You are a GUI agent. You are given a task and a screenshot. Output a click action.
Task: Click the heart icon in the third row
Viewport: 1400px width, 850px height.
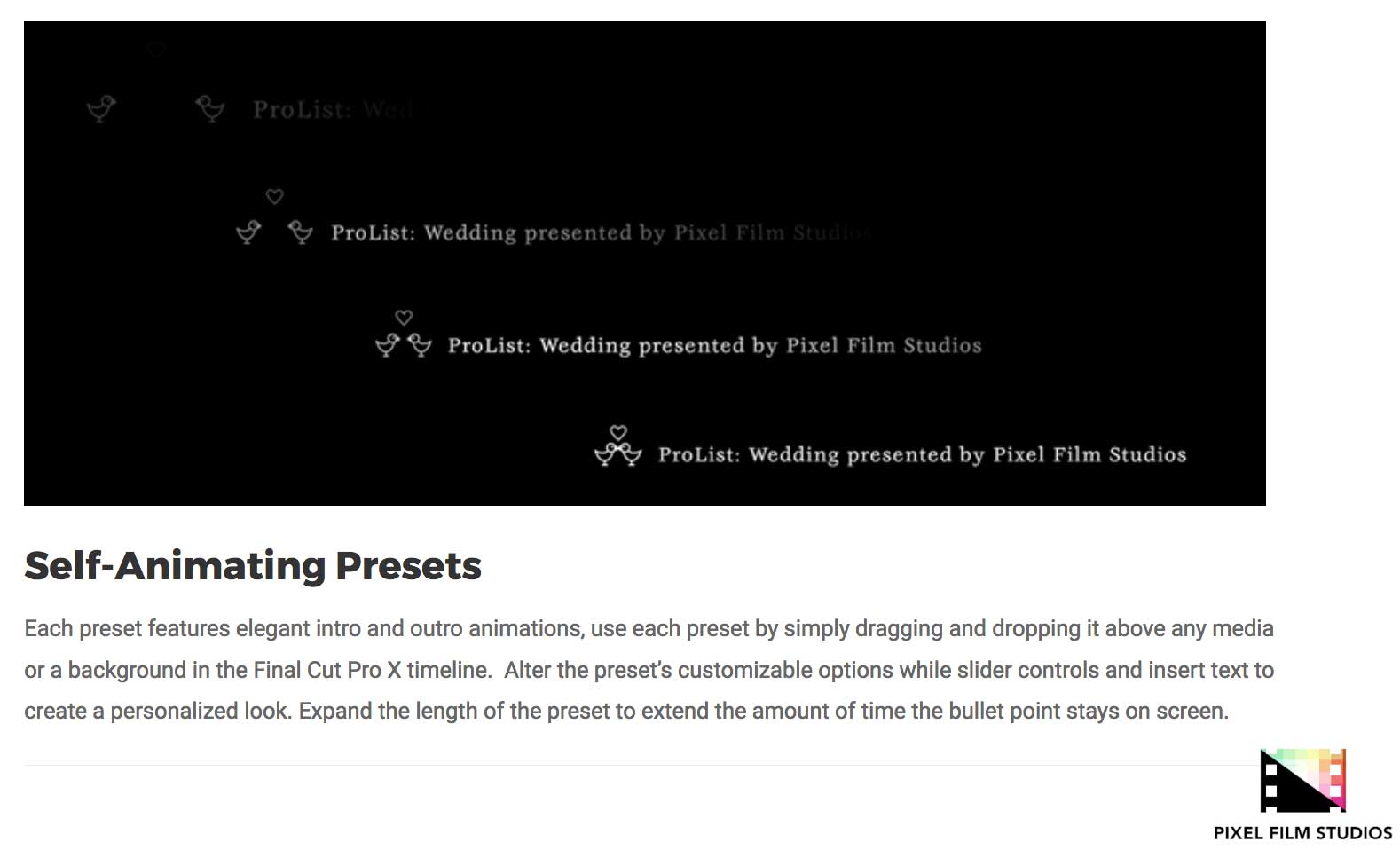coord(404,317)
